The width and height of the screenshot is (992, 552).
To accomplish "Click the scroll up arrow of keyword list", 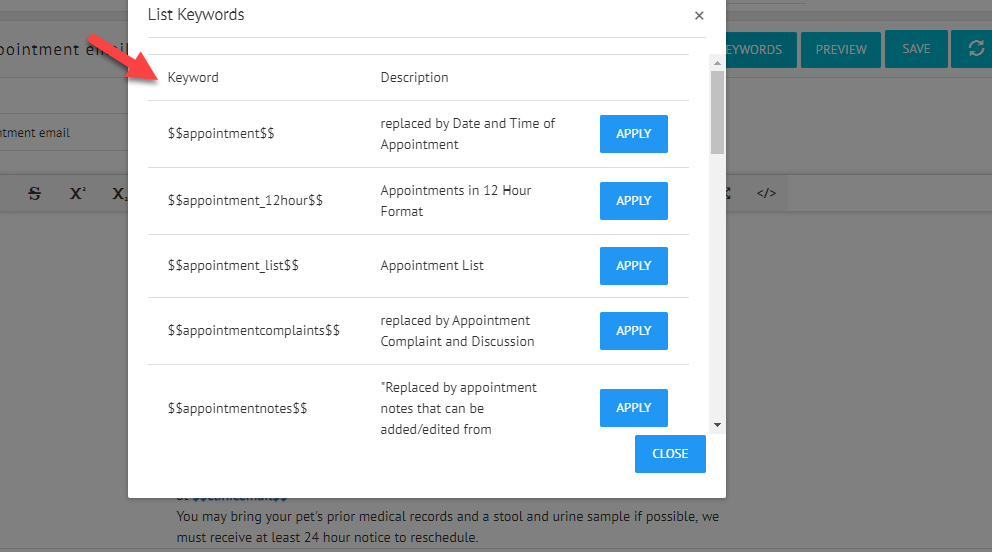I will pyautogui.click(x=717, y=63).
